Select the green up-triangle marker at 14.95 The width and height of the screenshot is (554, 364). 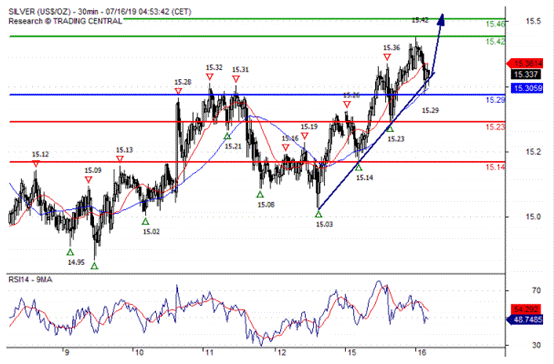coord(70,252)
